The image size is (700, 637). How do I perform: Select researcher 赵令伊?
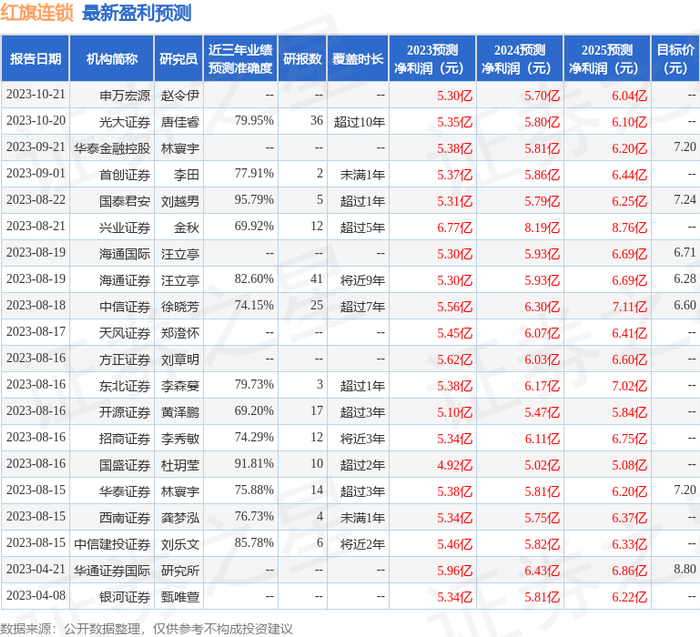[180, 95]
